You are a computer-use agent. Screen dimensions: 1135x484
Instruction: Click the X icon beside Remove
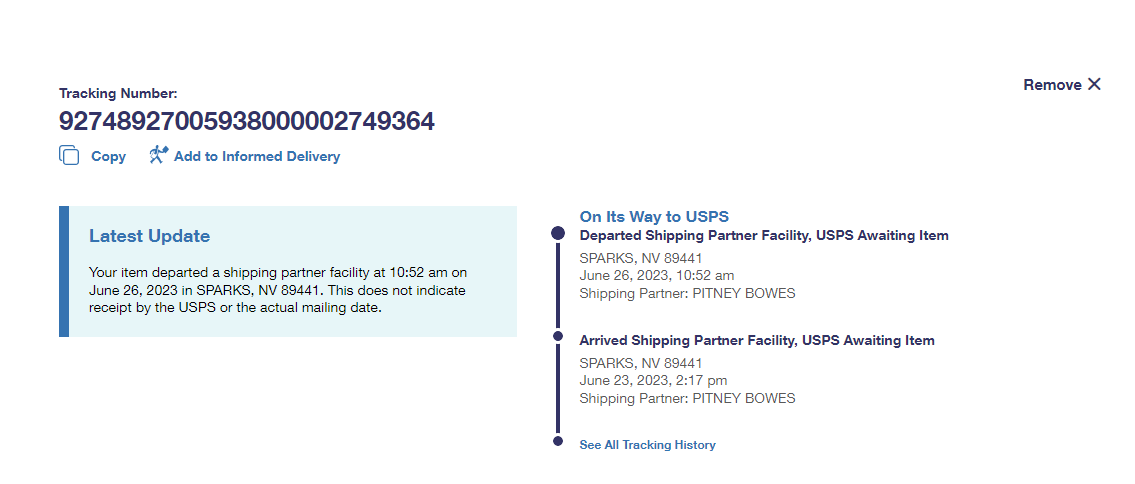pyautogui.click(x=1094, y=85)
